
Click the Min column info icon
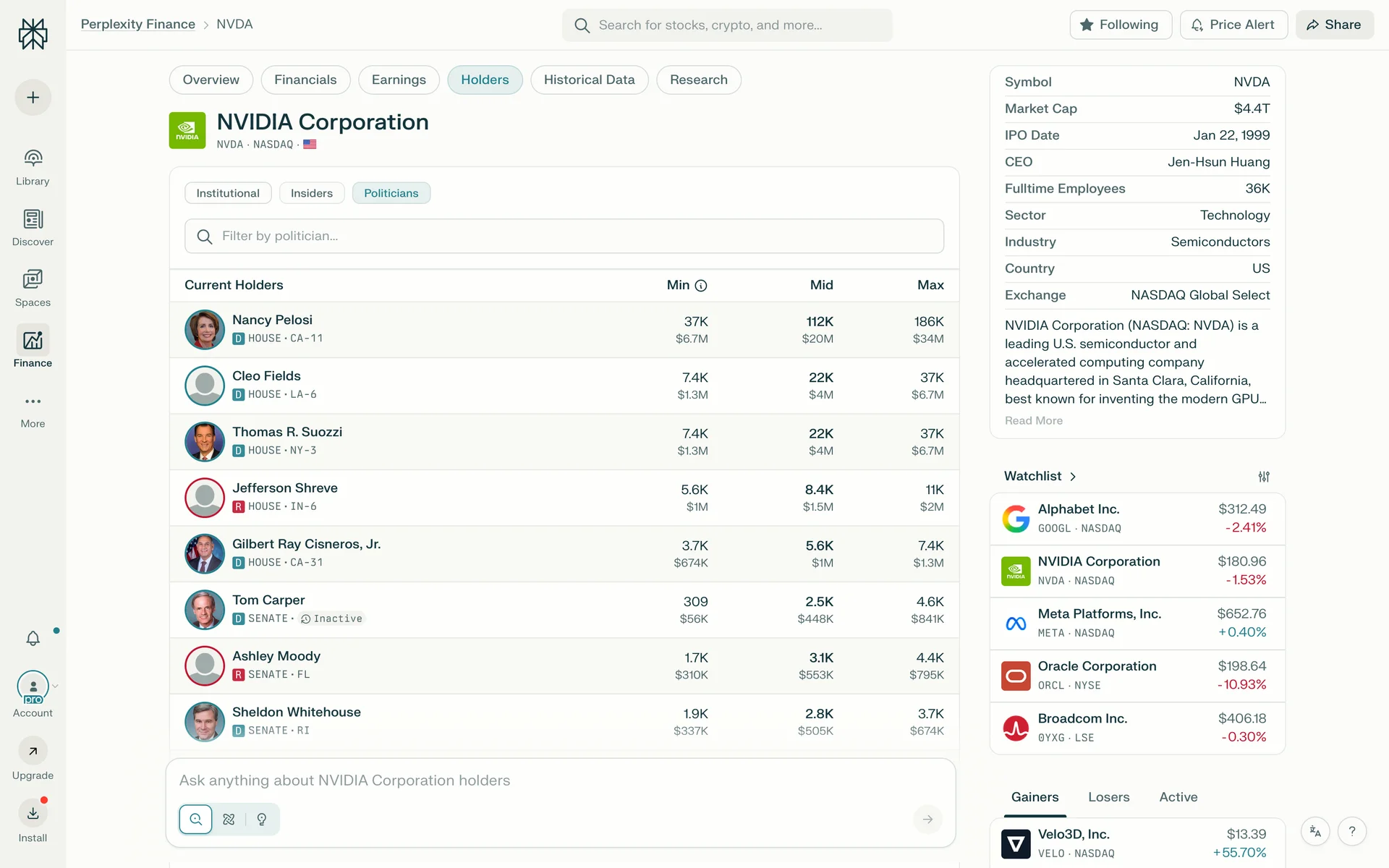pos(701,286)
